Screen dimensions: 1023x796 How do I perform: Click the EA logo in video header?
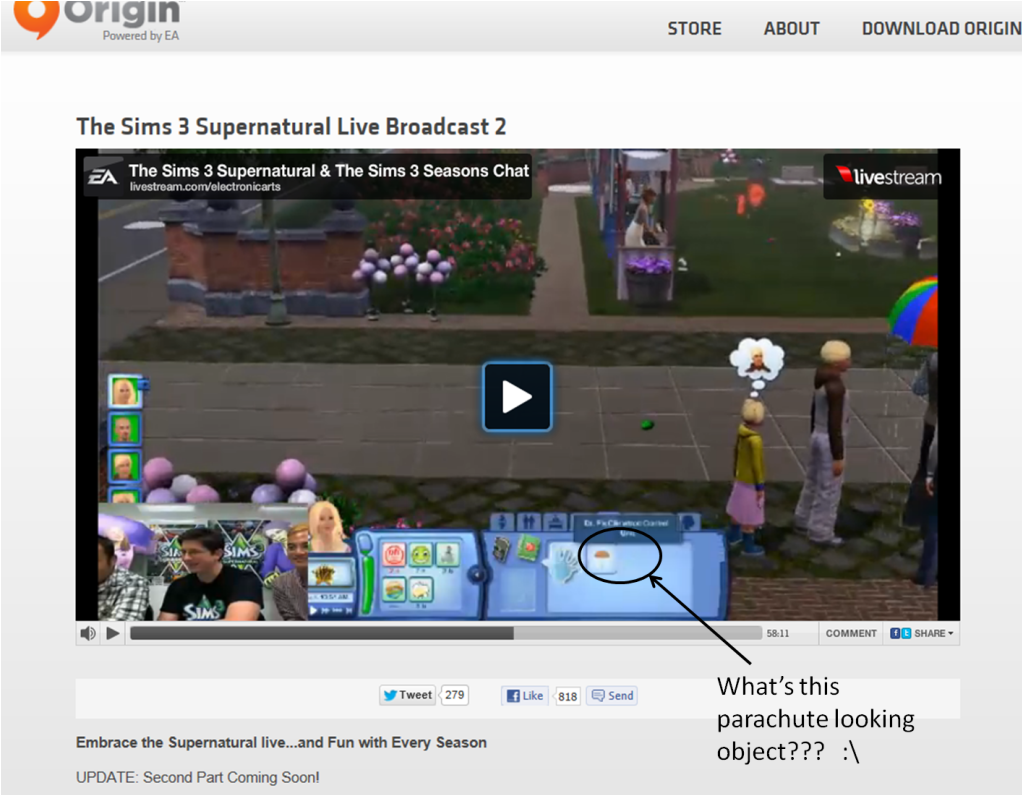pyautogui.click(x=103, y=176)
